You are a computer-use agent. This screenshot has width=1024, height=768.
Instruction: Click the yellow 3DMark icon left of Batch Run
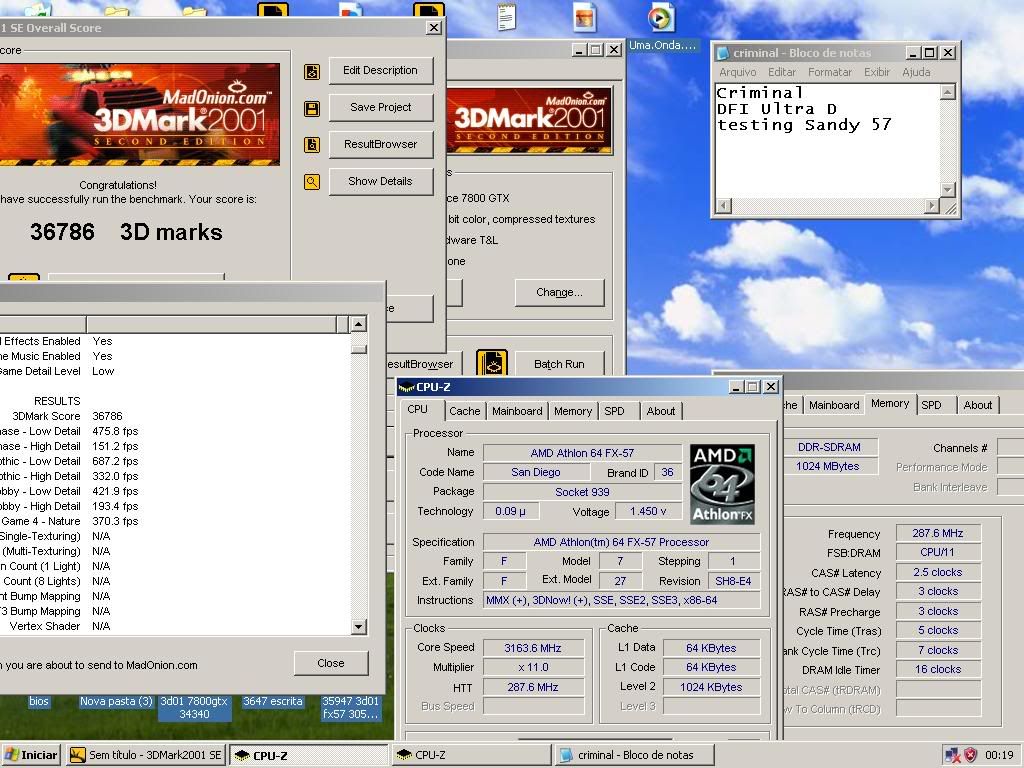tap(492, 363)
